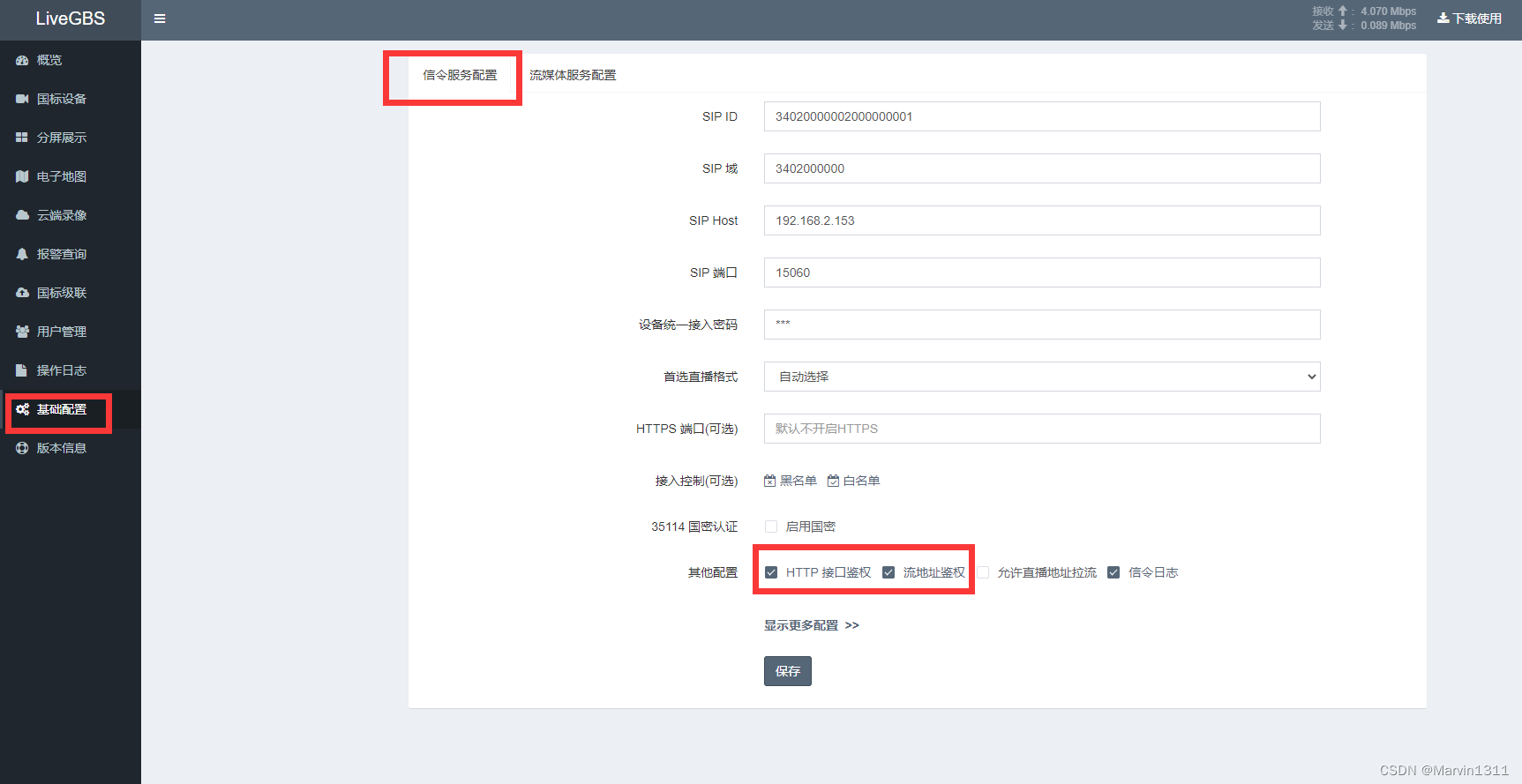Click the 报警查询 bell icon
The image size is (1522, 784).
(22, 254)
